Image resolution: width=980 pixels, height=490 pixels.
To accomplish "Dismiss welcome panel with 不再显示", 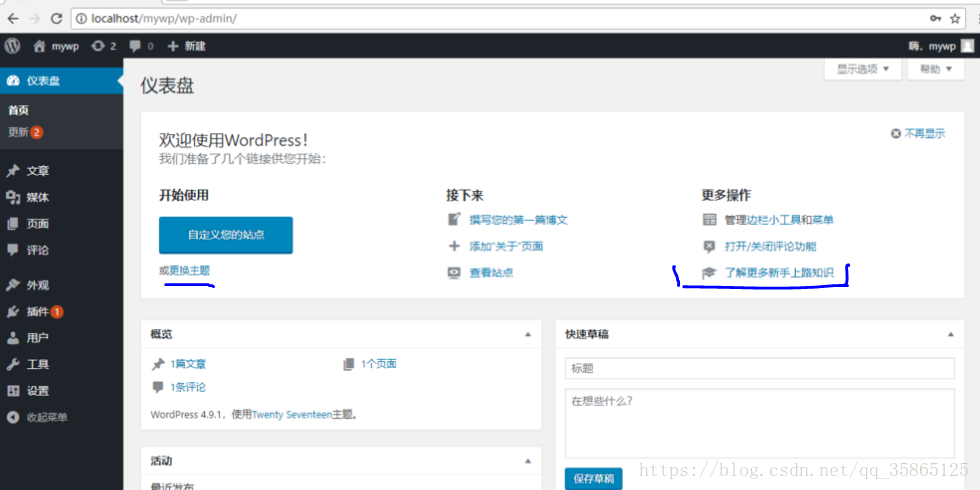I will tap(918, 133).
